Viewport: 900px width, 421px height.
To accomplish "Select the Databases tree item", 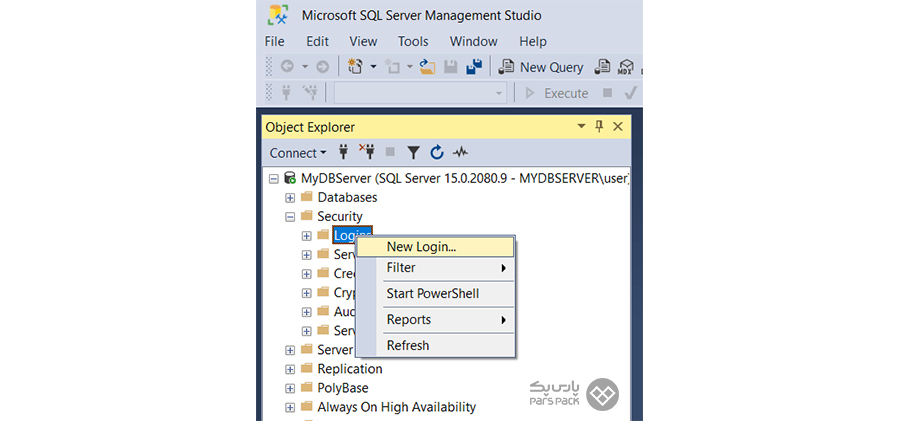I will (x=347, y=197).
